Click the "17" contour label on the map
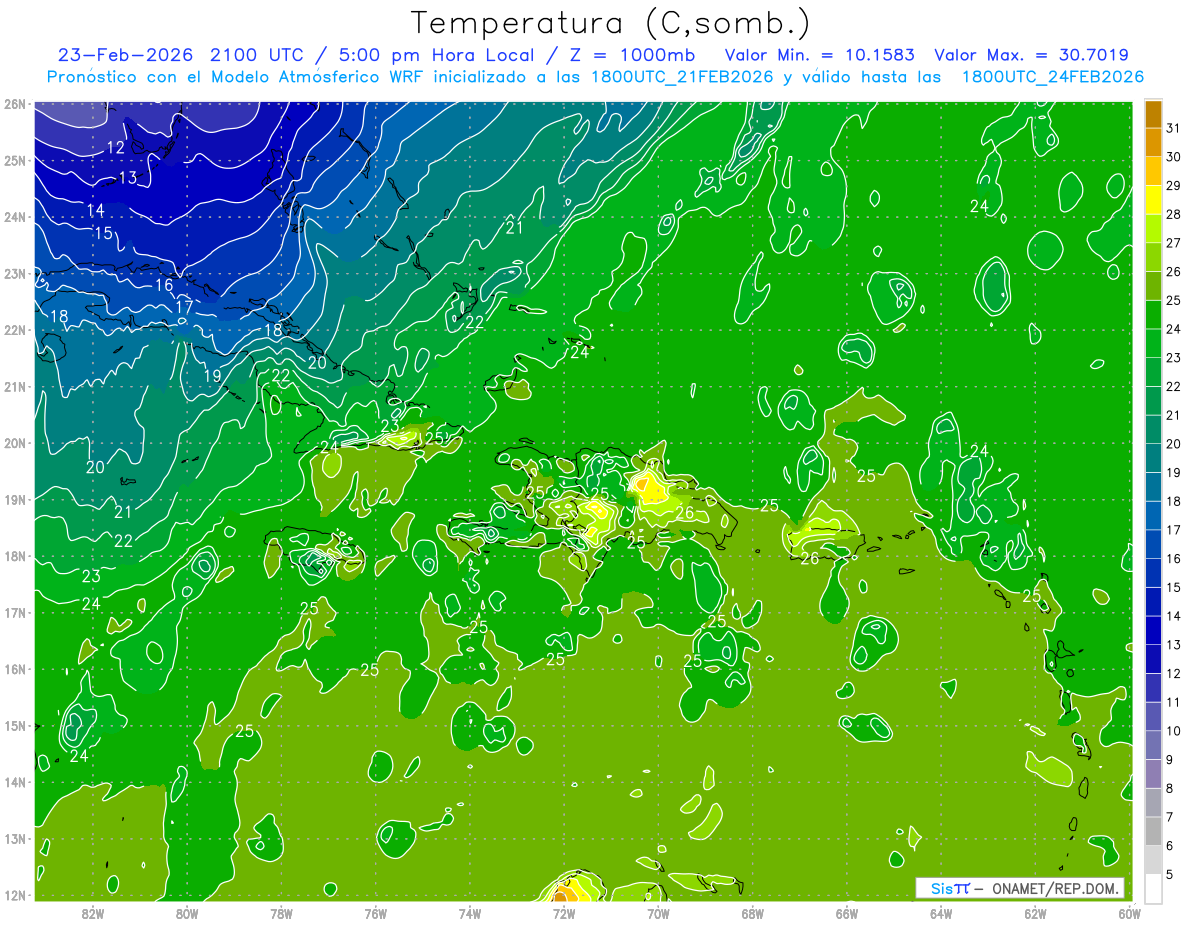 coord(183,307)
